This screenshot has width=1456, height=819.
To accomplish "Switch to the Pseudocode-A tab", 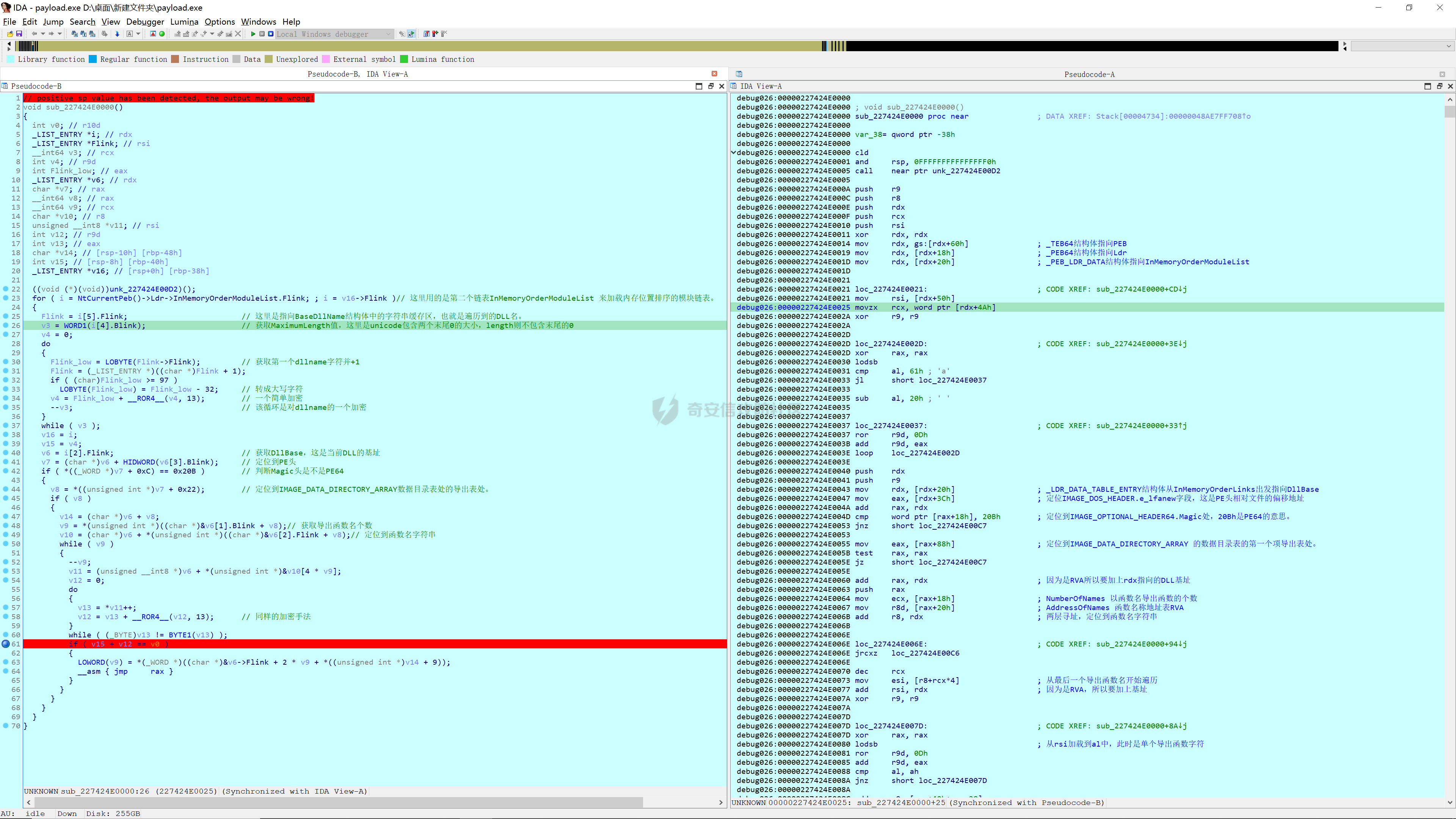I will click(1089, 74).
